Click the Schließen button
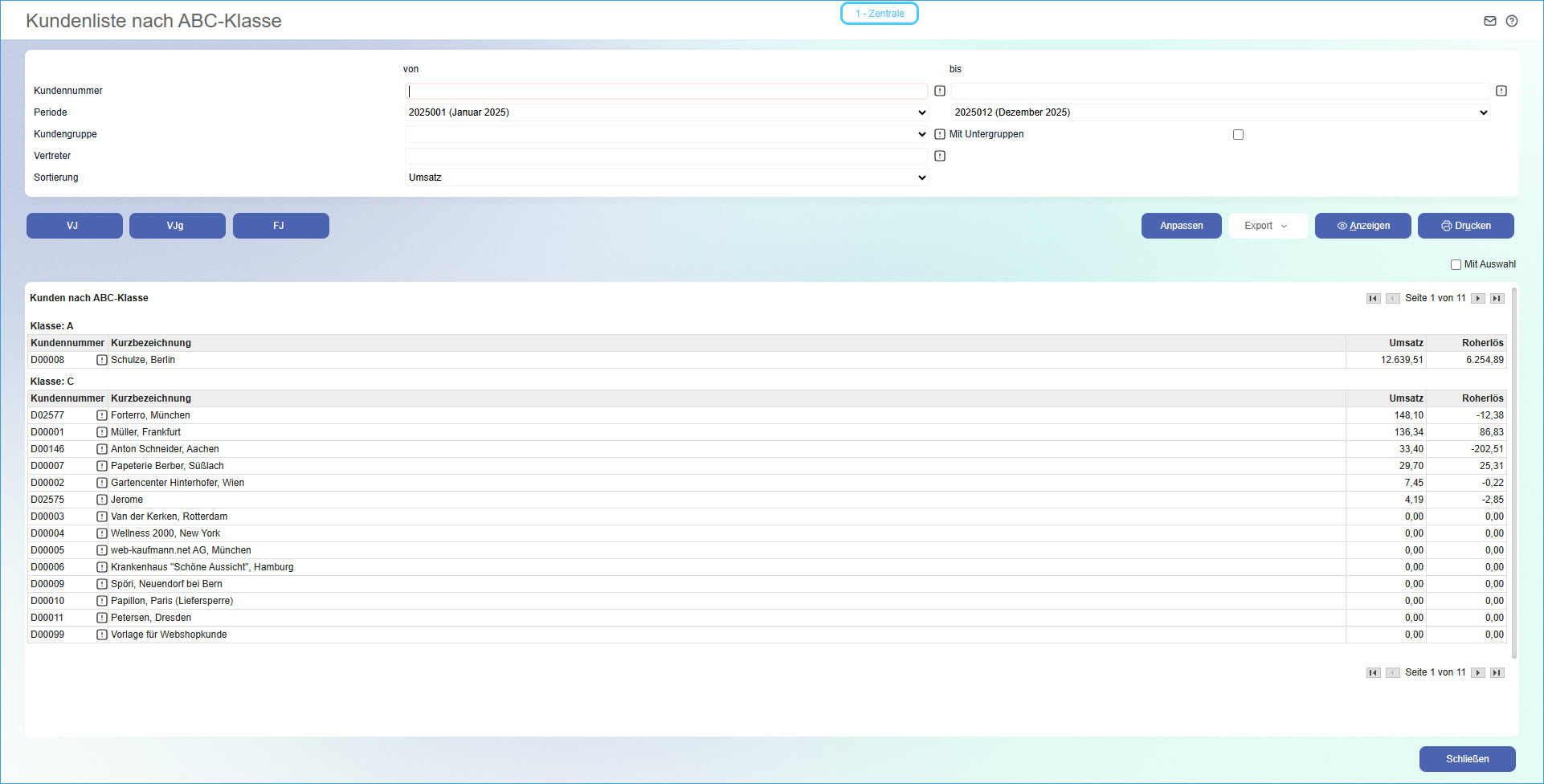This screenshot has width=1544, height=784. point(1467,759)
